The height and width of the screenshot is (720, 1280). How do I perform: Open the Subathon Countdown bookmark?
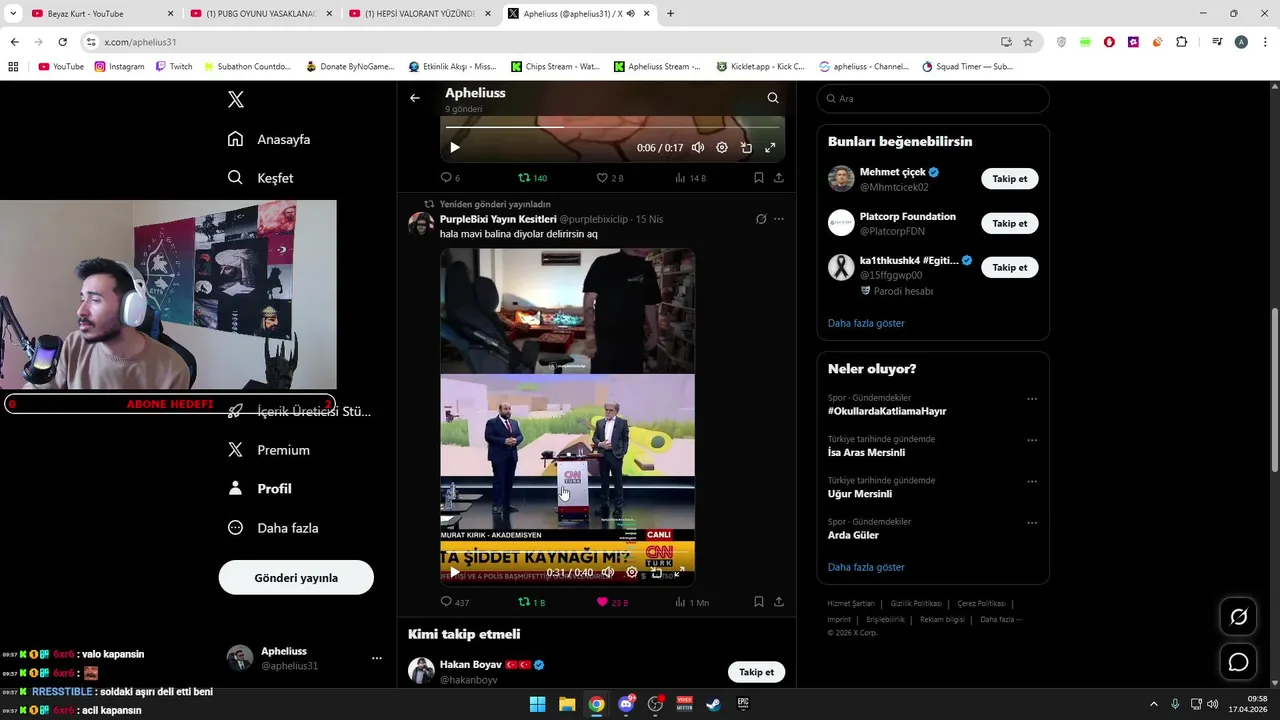[x=247, y=67]
